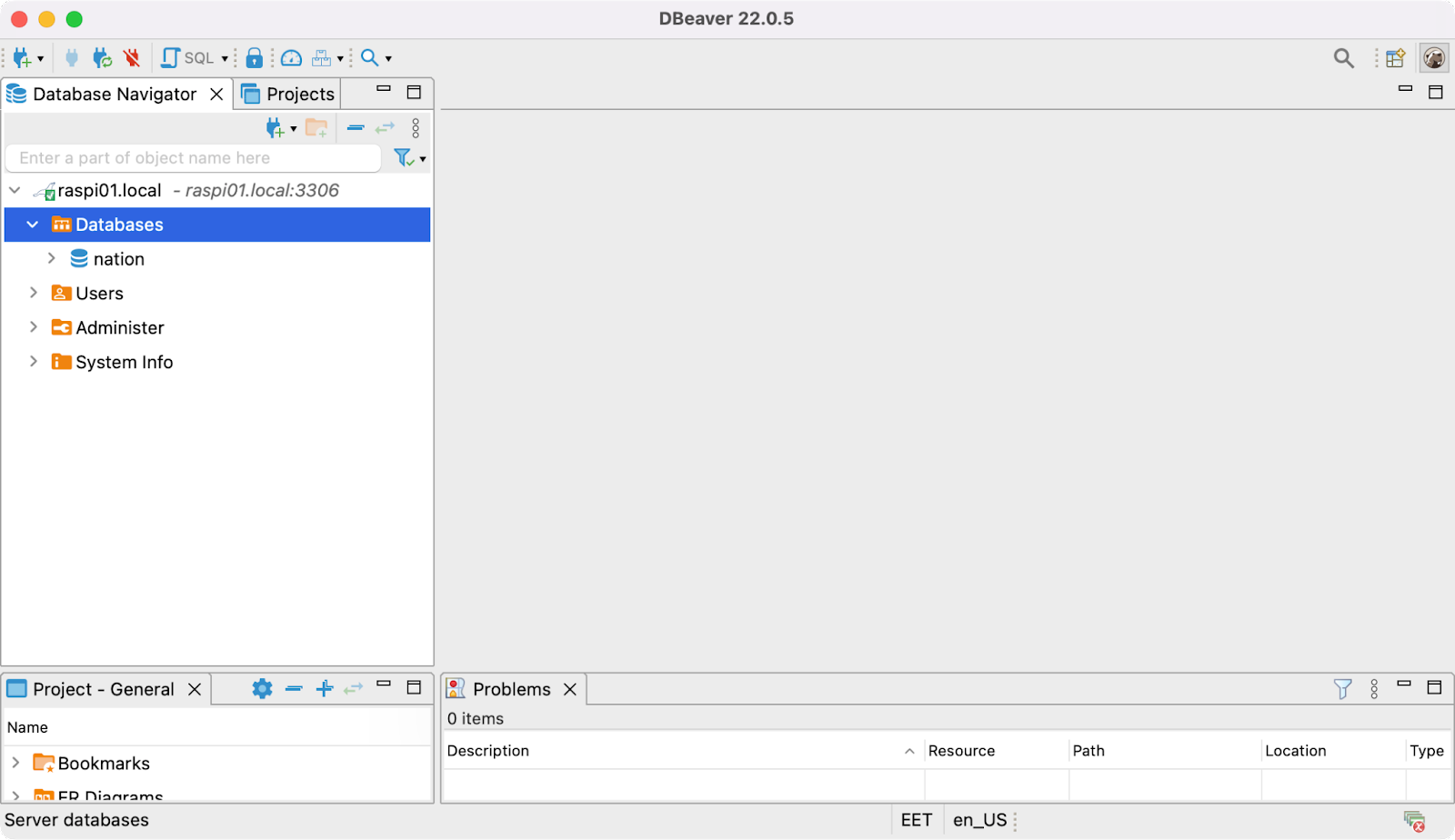The height and width of the screenshot is (840, 1455).
Task: Select the raspi01.local connection
Action: [x=109, y=191]
